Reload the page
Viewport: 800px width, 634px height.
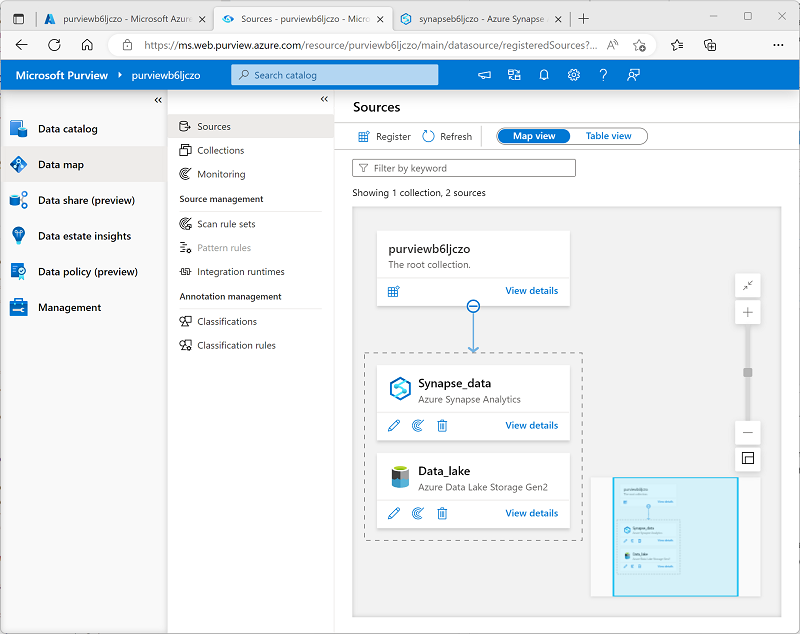[54, 45]
